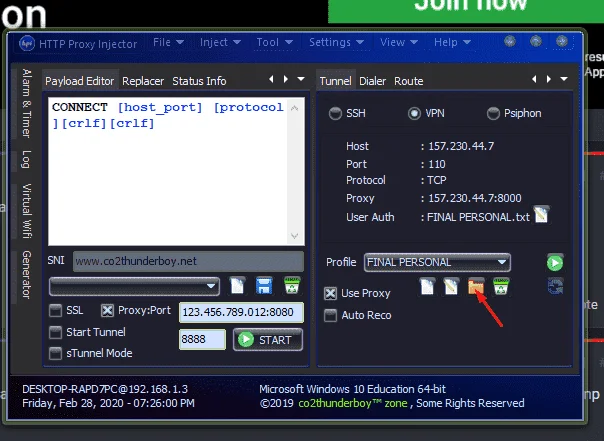Select the SSH tunnel radio button
Viewport: 604px width, 441px height.
pos(335,113)
